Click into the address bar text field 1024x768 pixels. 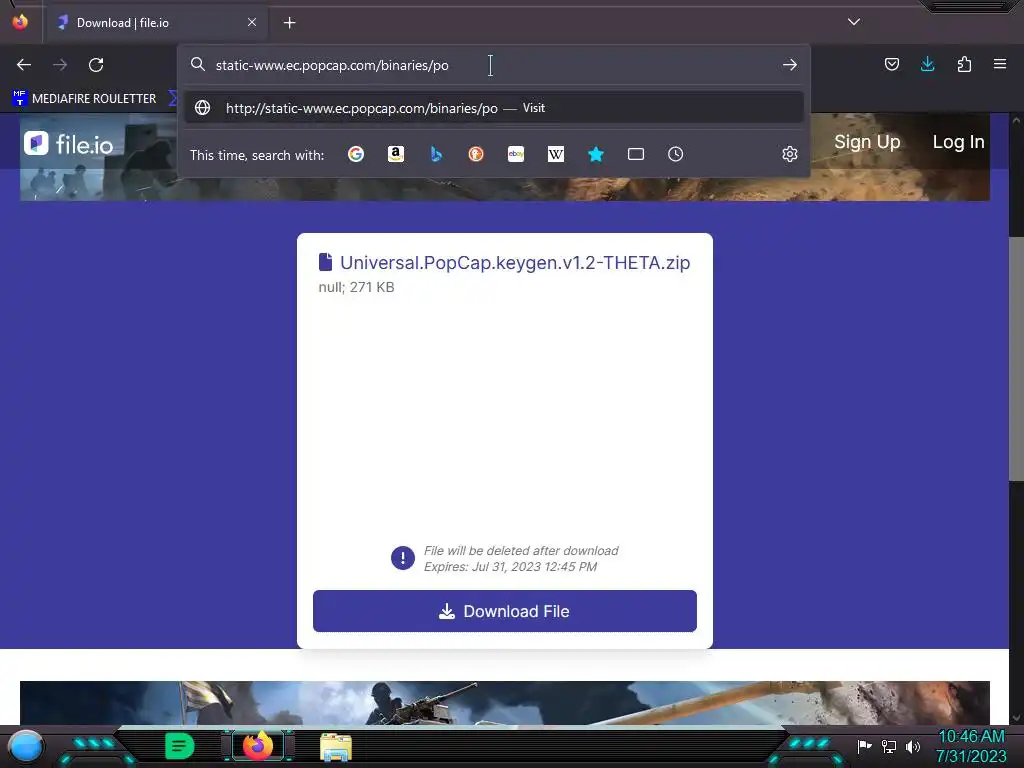click(490, 65)
